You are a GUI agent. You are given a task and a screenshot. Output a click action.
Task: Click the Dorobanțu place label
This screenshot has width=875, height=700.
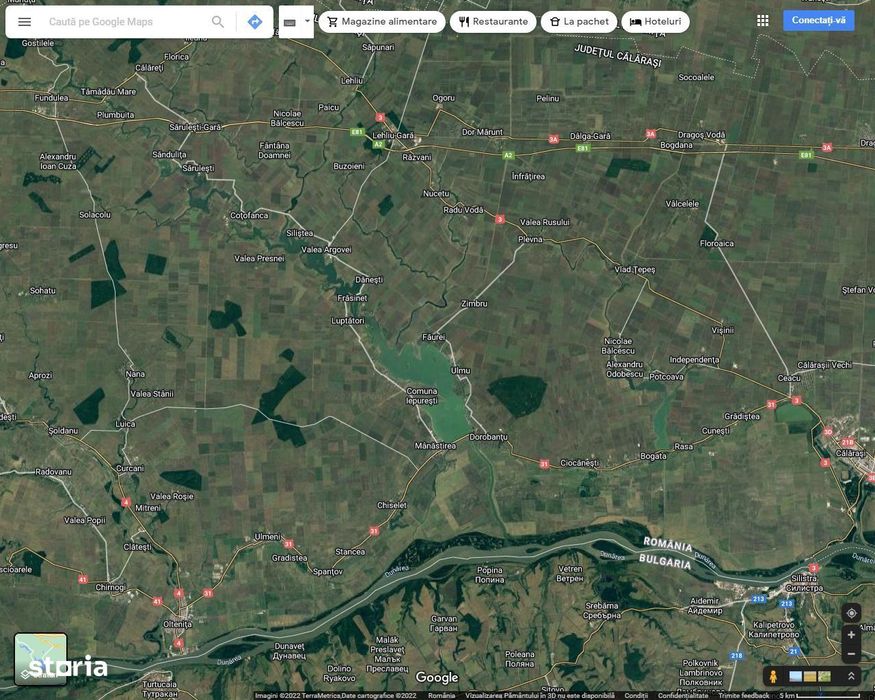pos(489,437)
